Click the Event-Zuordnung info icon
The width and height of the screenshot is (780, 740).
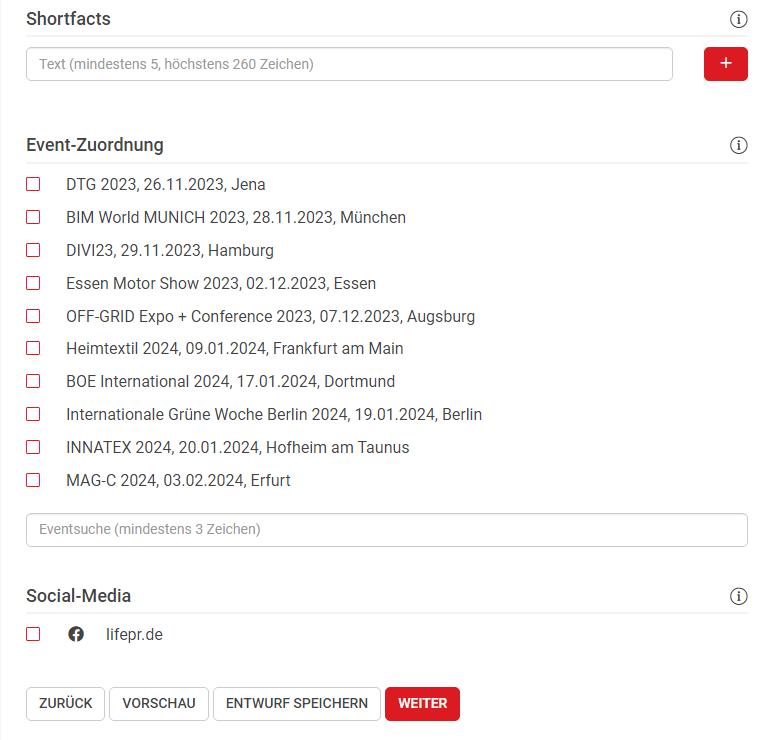point(739,145)
